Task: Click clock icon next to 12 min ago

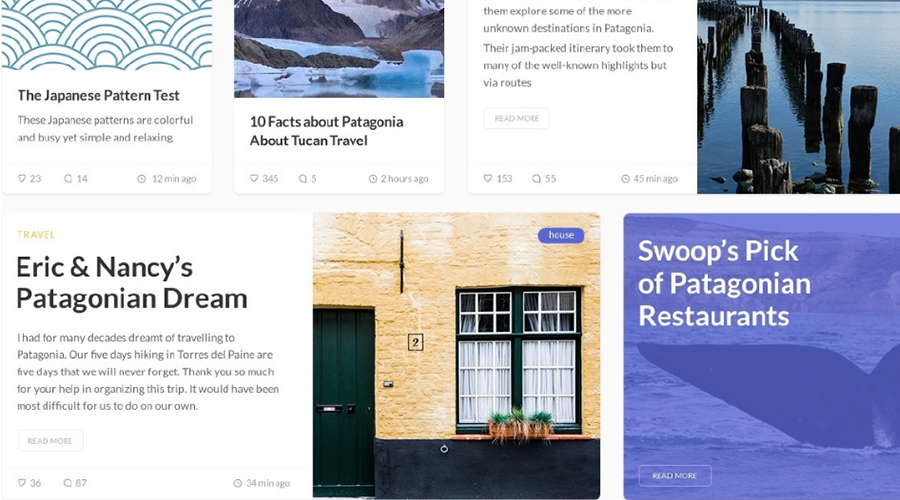Action: point(141,179)
